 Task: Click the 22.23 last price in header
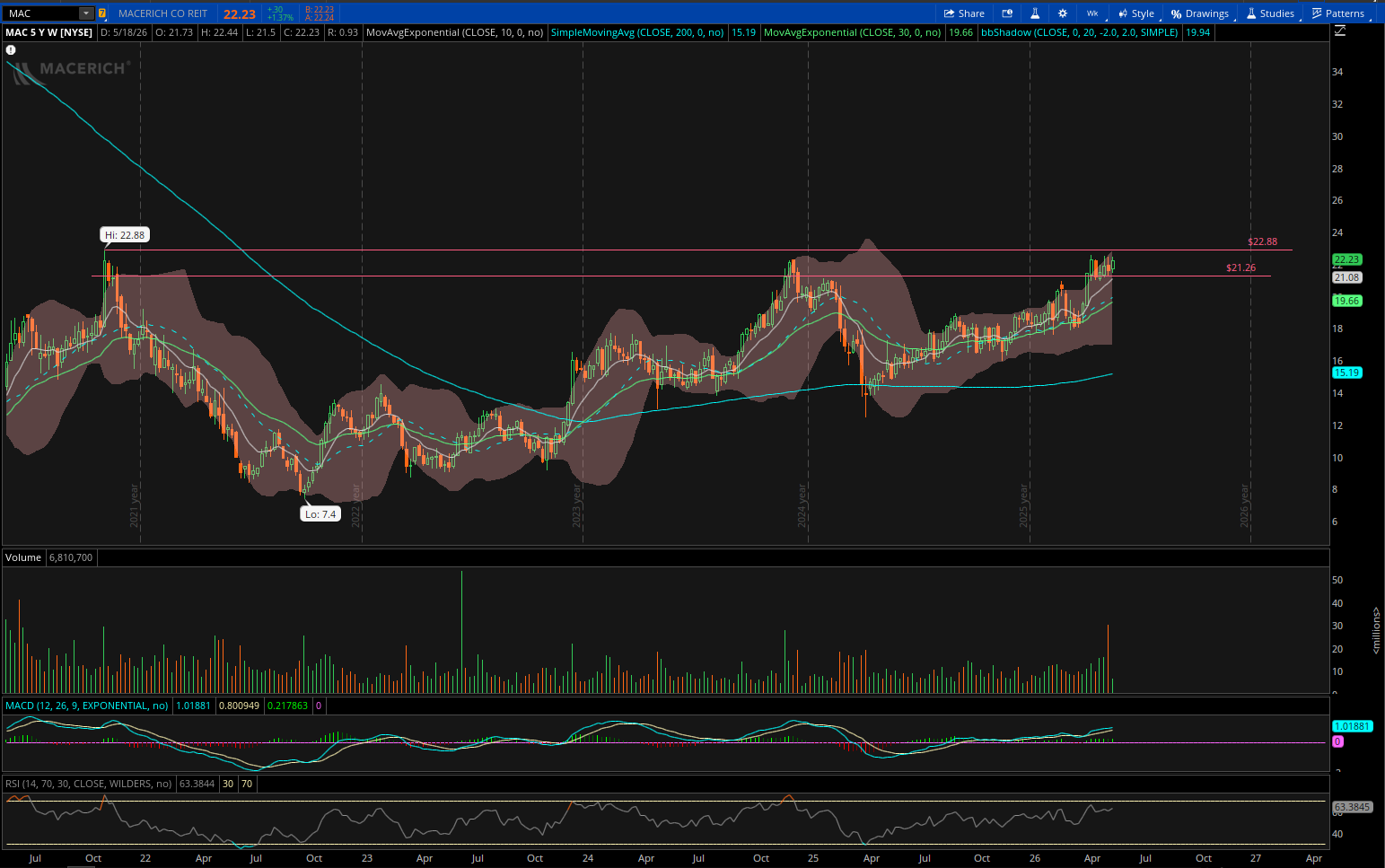point(240,13)
